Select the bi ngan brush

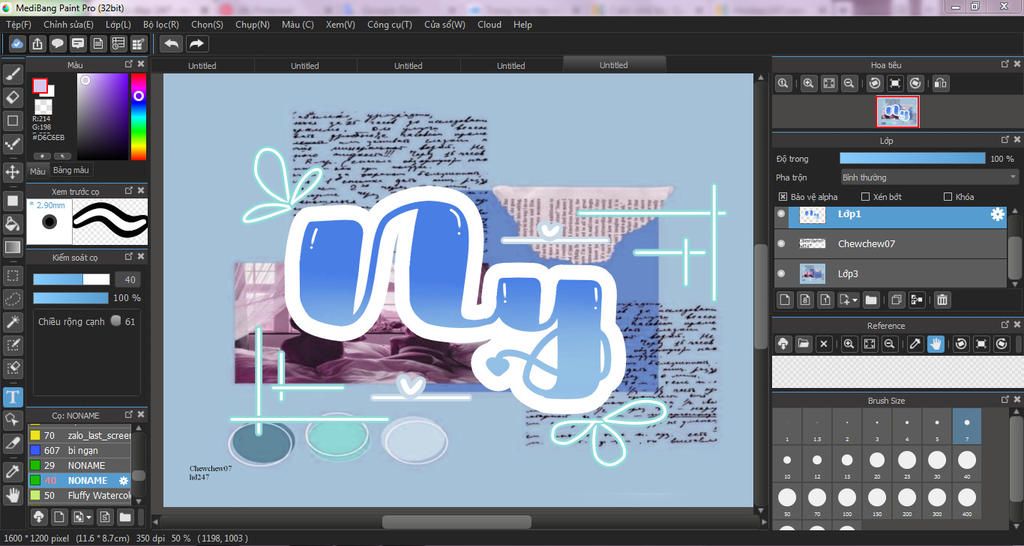pyautogui.click(x=79, y=450)
